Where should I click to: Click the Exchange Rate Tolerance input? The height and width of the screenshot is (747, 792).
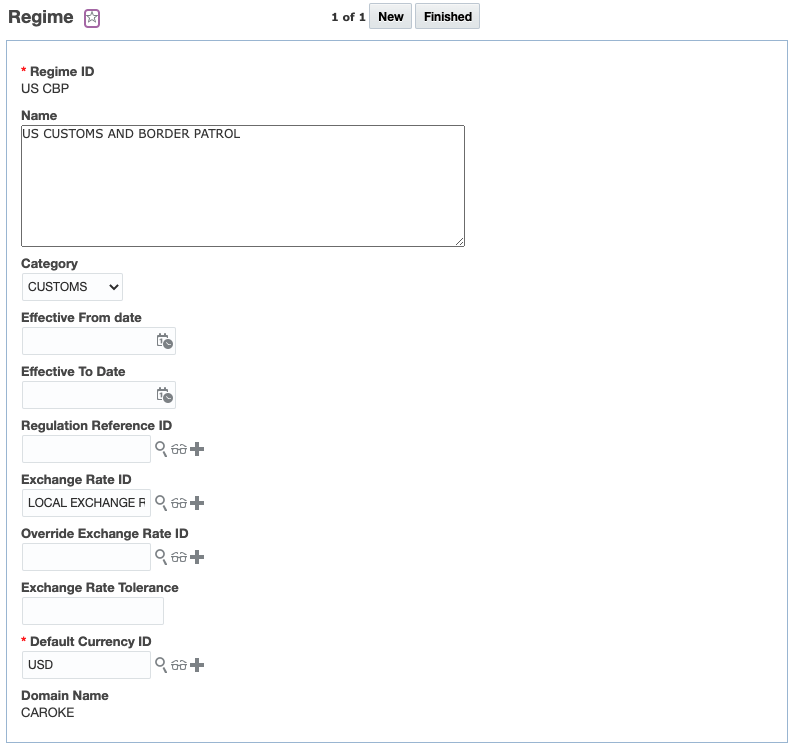[93, 611]
